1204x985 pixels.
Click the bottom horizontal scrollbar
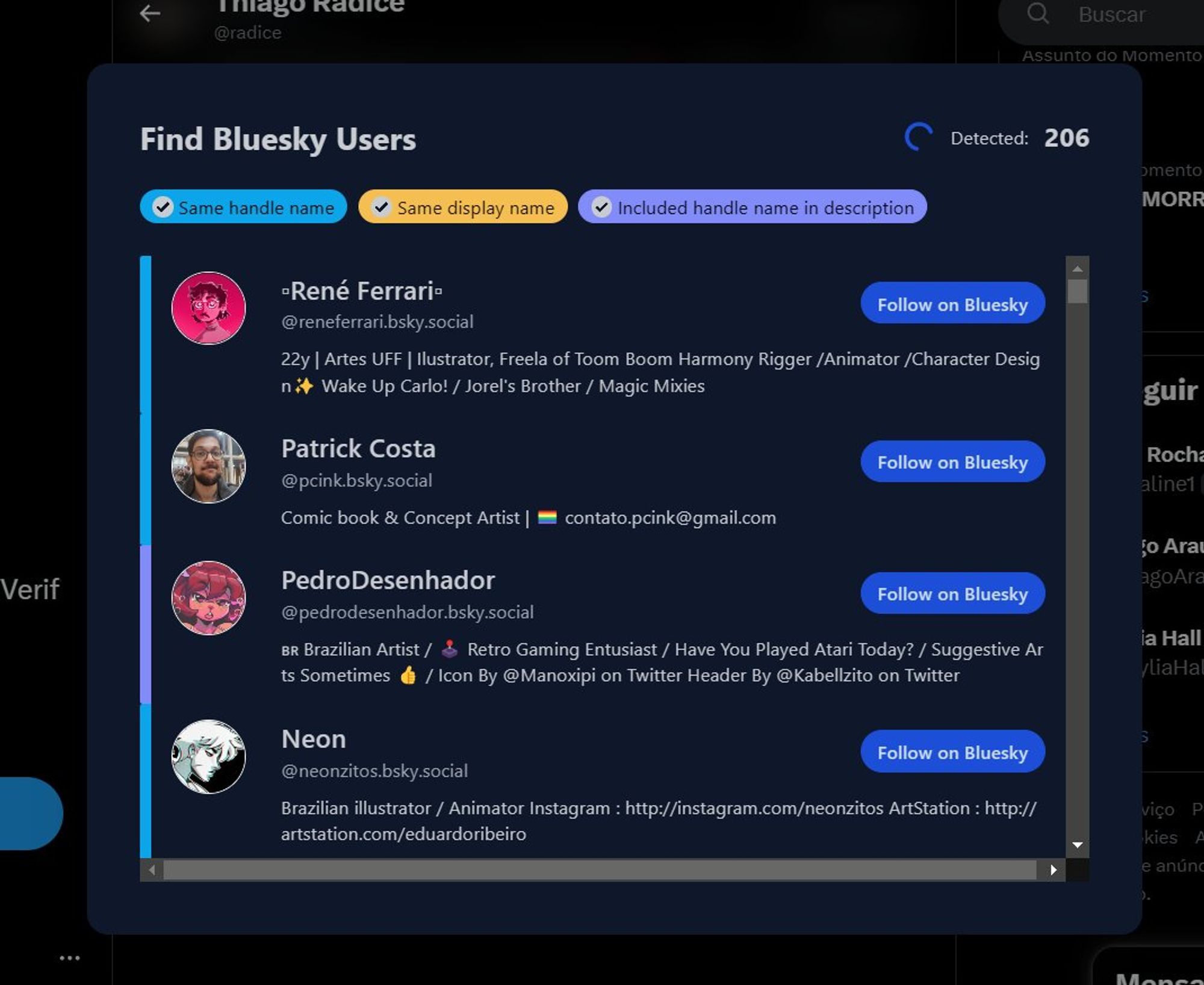click(602, 870)
